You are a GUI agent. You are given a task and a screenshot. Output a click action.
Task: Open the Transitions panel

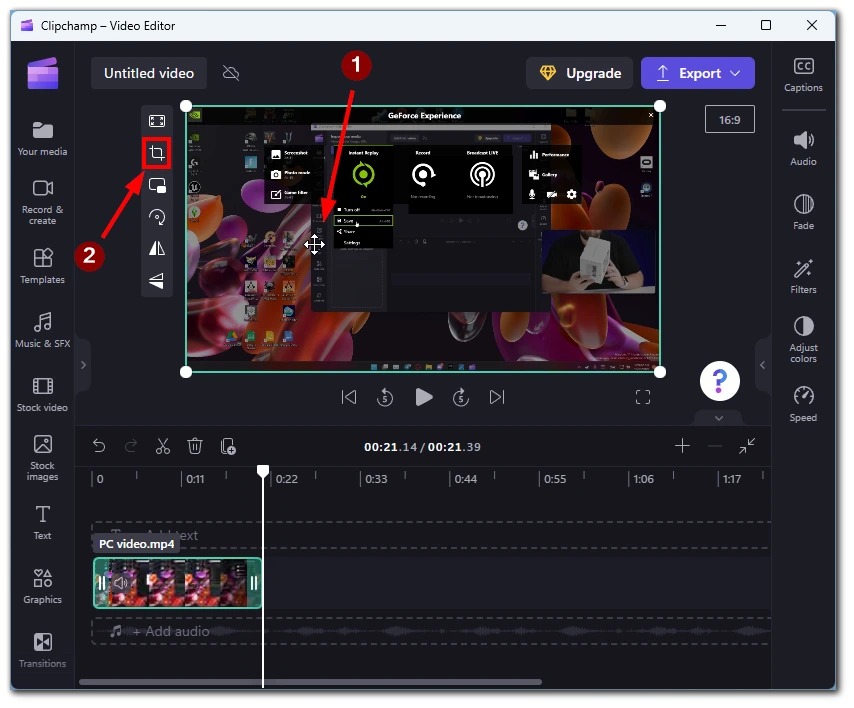click(42, 650)
